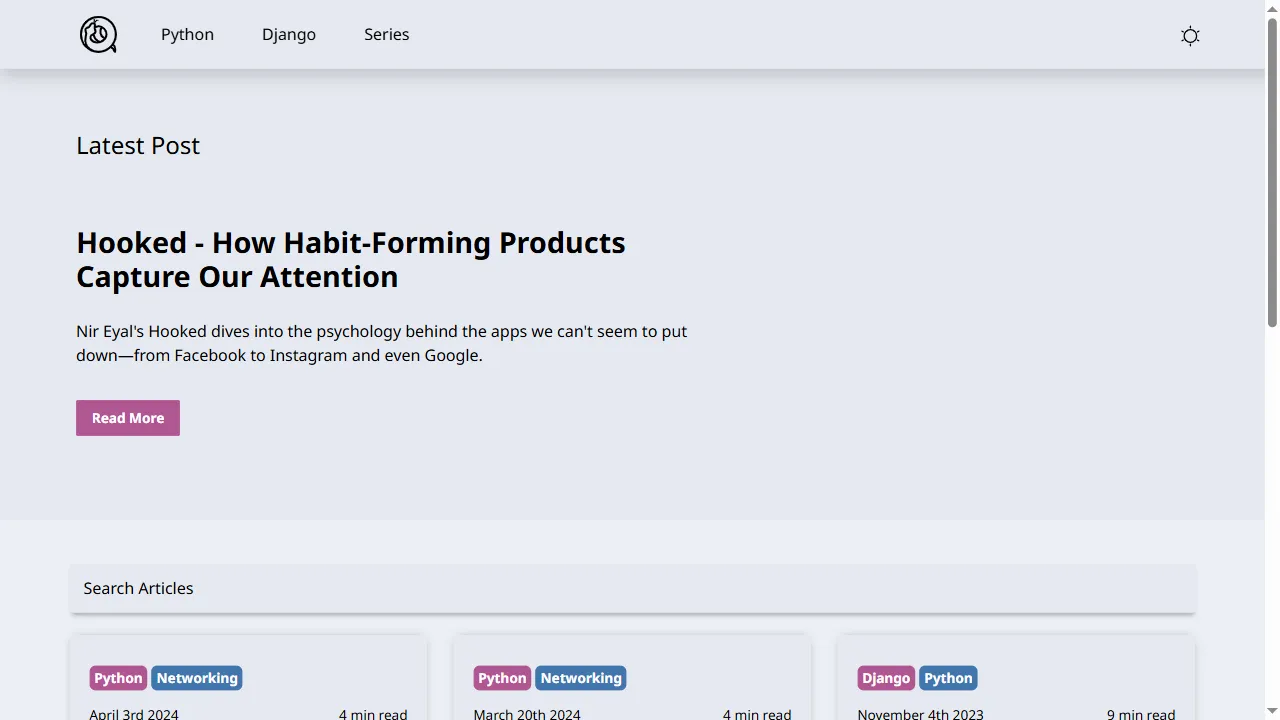Select Python tag on November 4th card
Screen dimensions: 1280x720
coord(948,678)
